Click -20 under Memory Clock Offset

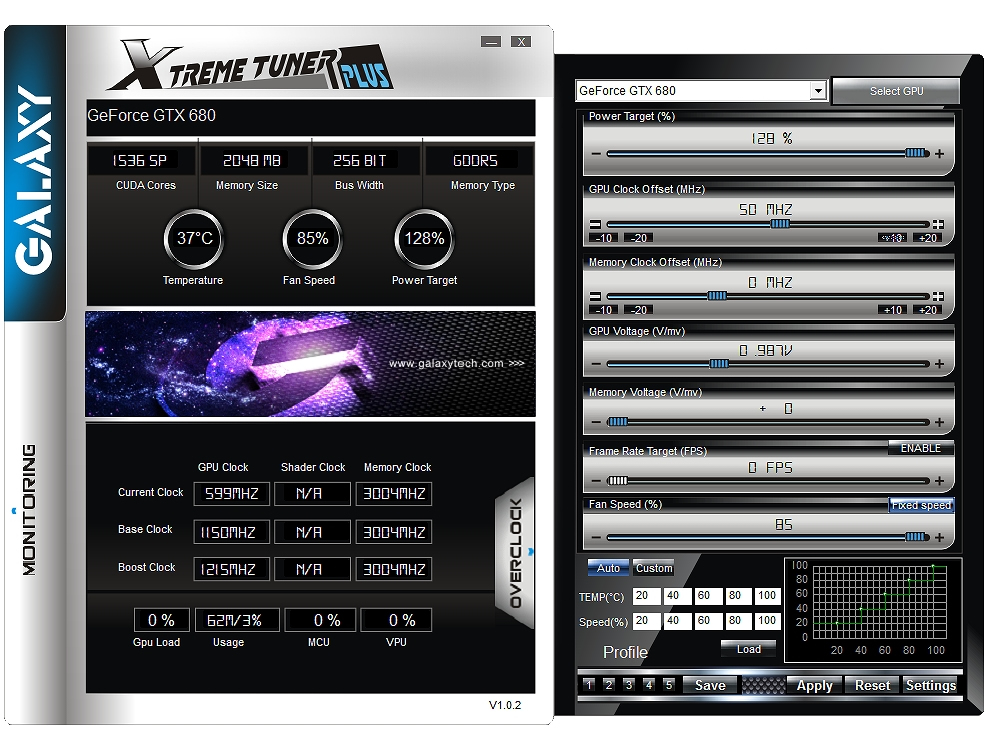[x=639, y=310]
